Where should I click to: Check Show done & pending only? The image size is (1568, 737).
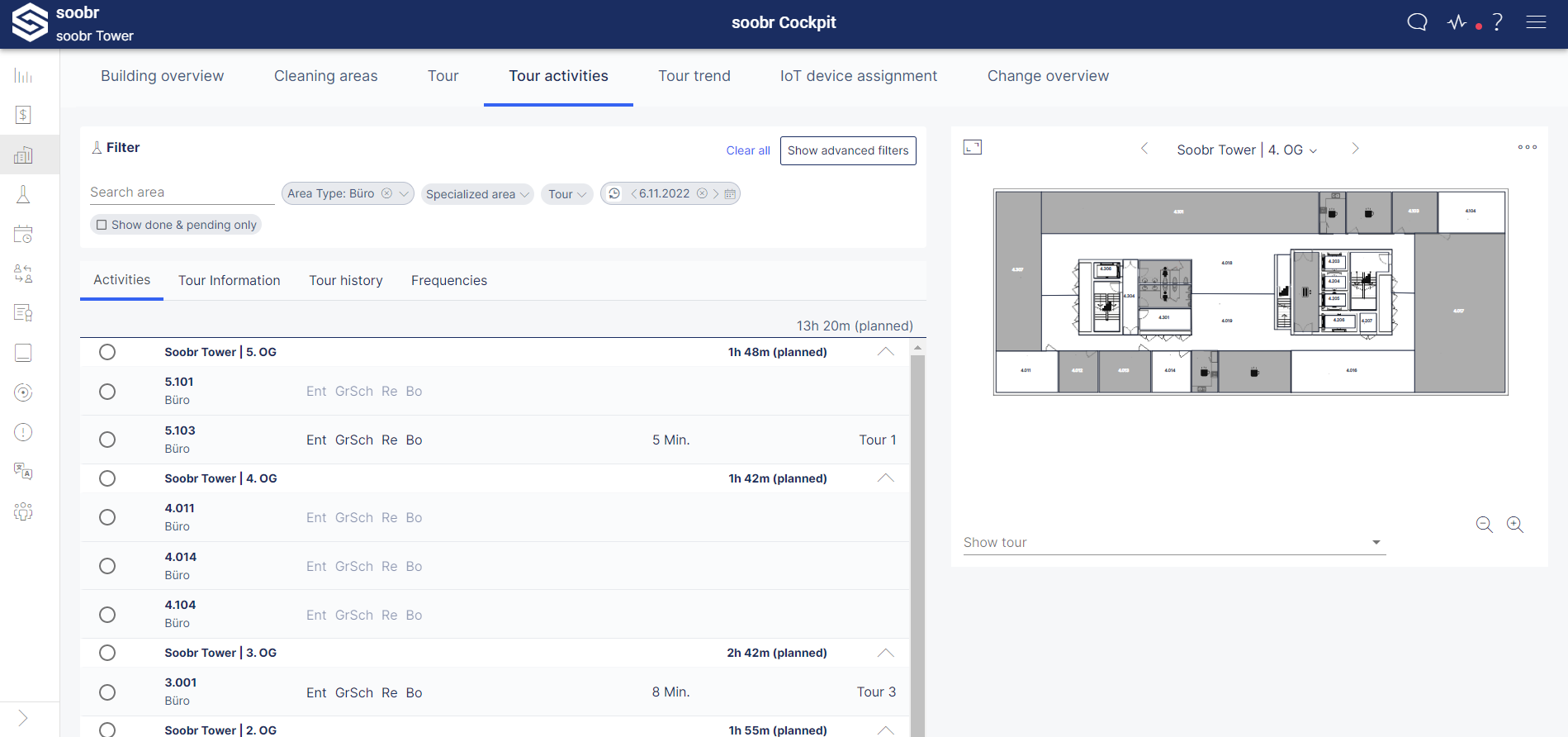pos(102,225)
